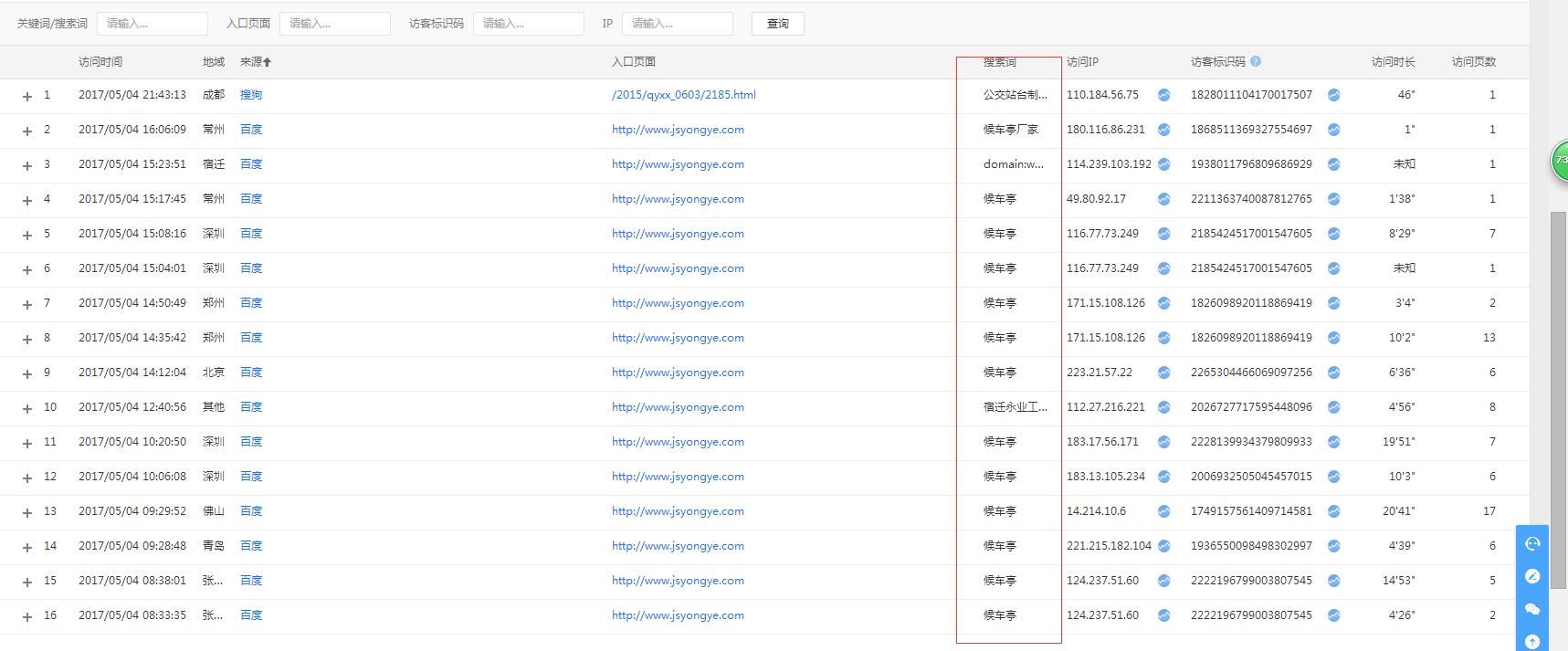Image resolution: width=1568 pixels, height=651 pixels.
Task: Click the trend icon beside IP 110.184.56.75
Action: 1163,95
